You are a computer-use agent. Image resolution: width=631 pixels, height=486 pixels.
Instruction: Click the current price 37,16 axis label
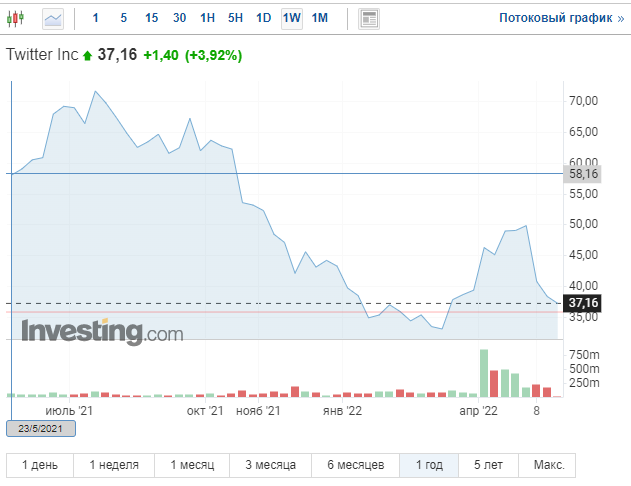(x=583, y=303)
